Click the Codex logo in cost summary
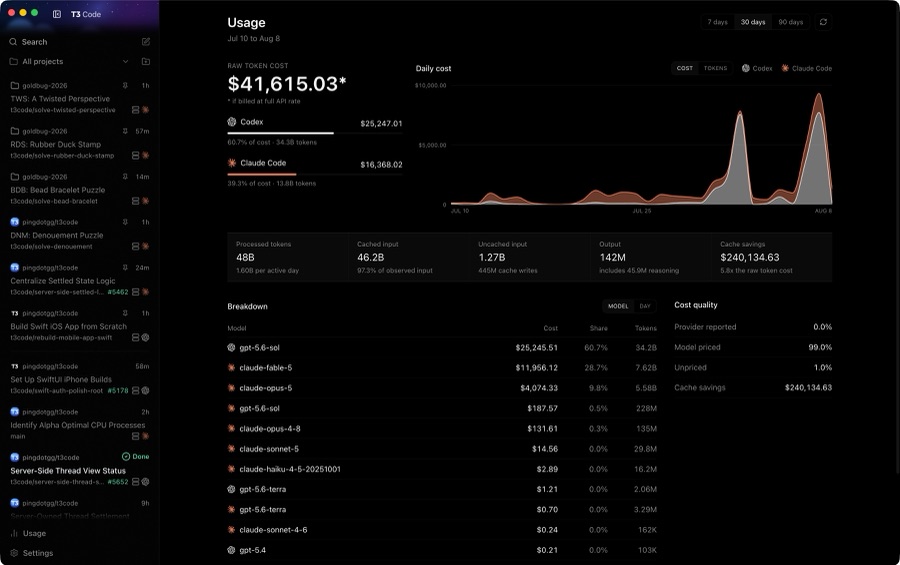Viewport: 900px width, 565px height. coord(232,122)
